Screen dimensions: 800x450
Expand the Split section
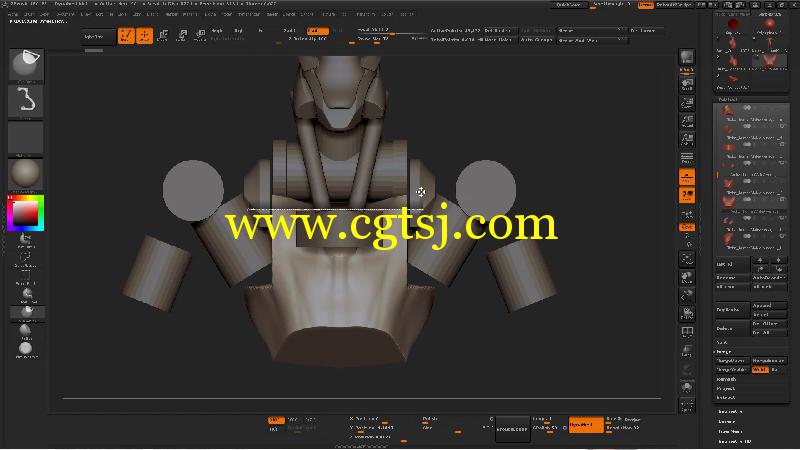[722, 342]
